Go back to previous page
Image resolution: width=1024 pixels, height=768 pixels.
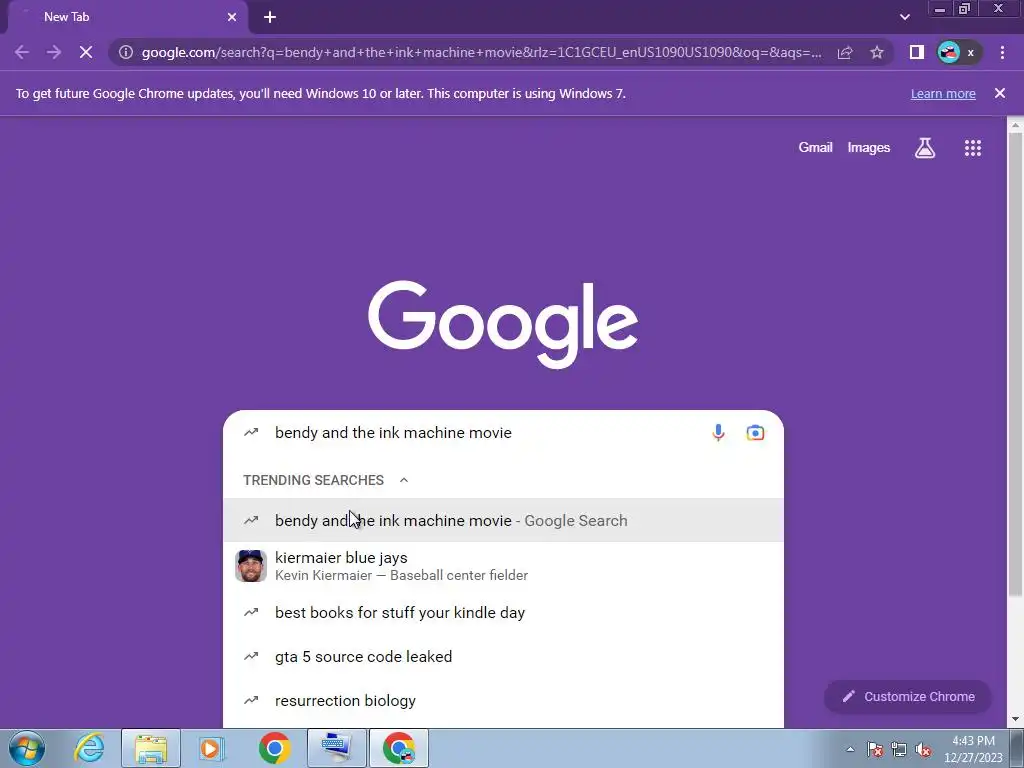[22, 52]
